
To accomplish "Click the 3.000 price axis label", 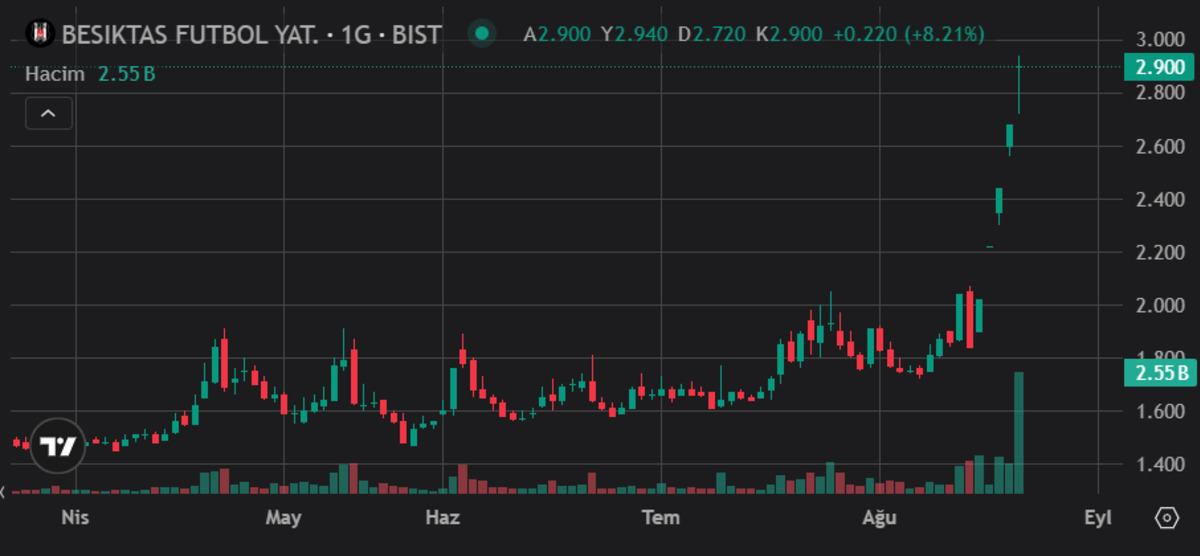I will [x=1159, y=40].
